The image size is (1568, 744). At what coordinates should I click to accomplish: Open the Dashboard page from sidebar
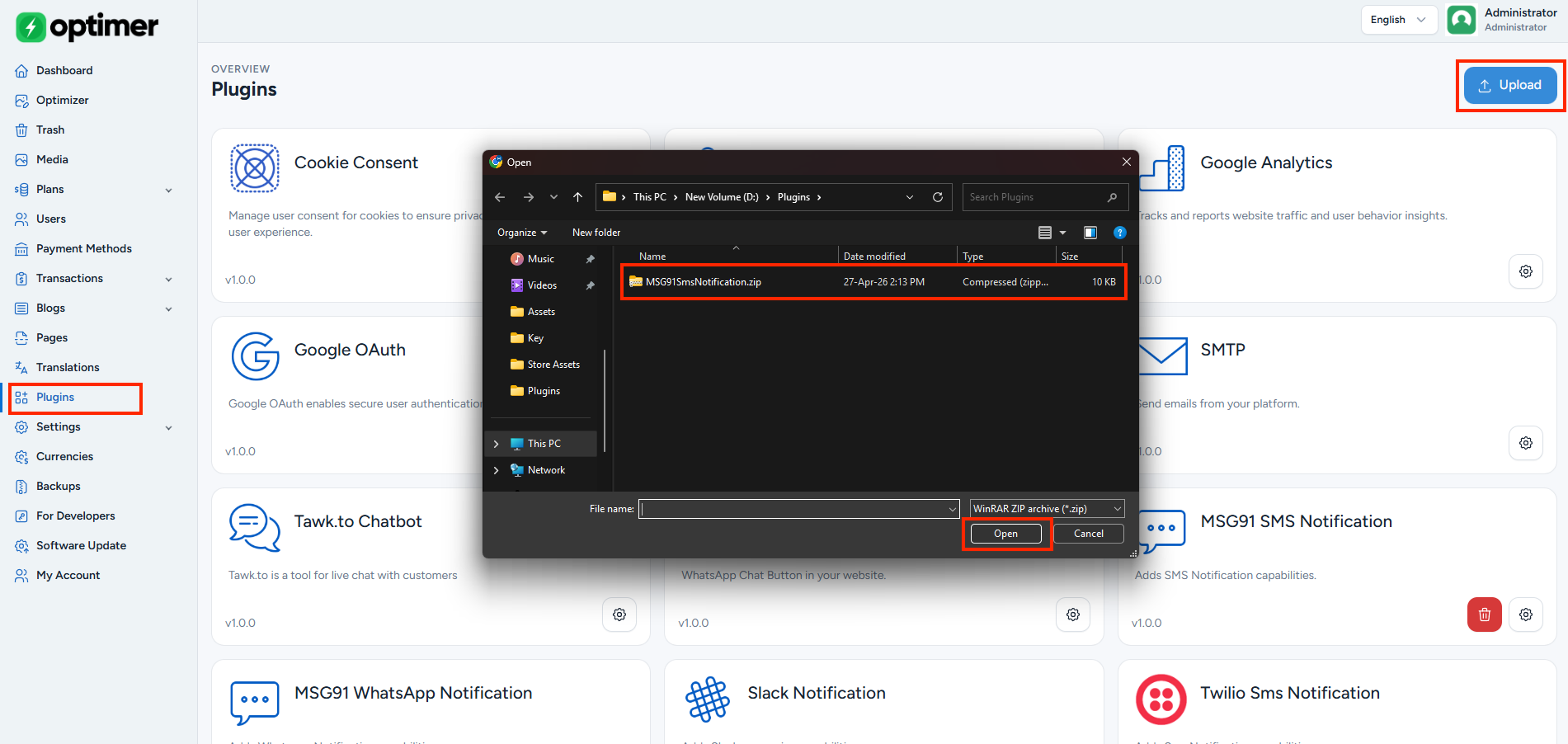click(64, 70)
